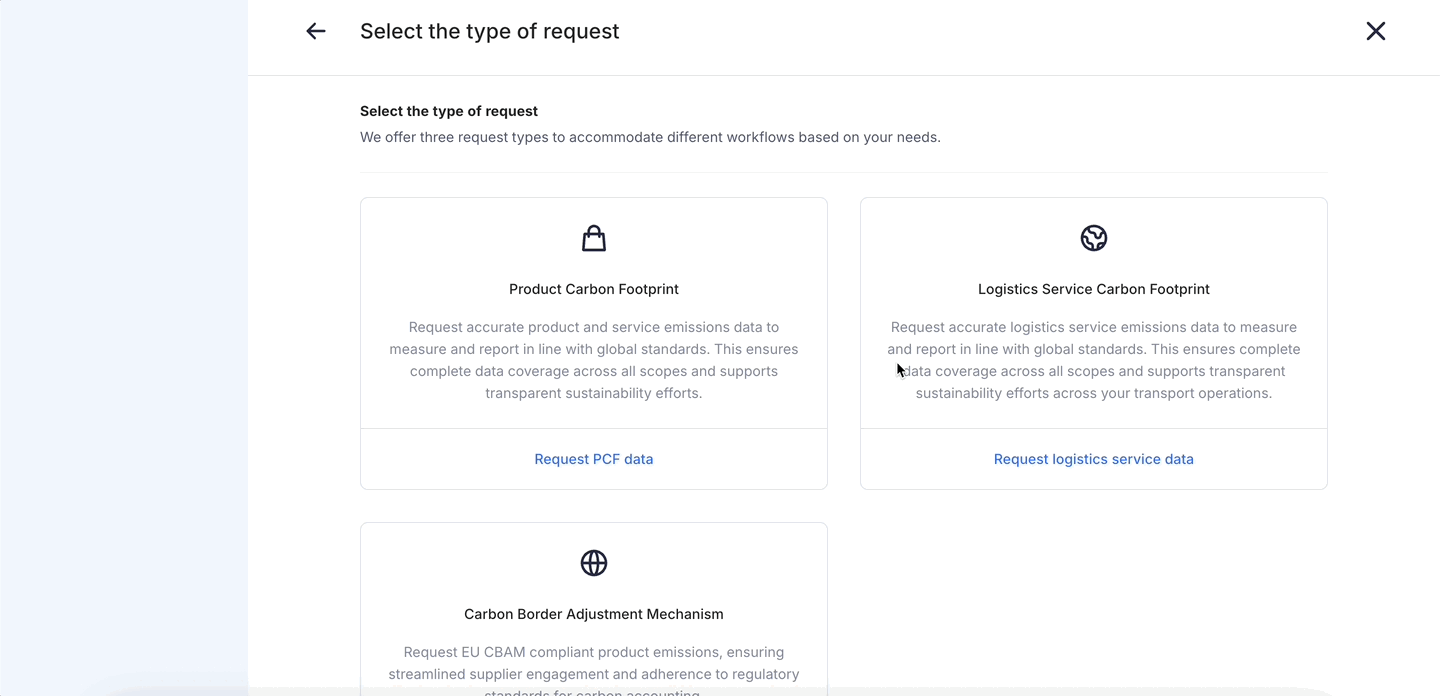
Task: Click the Logistics Service Carbon Footprint icon
Action: click(1094, 238)
